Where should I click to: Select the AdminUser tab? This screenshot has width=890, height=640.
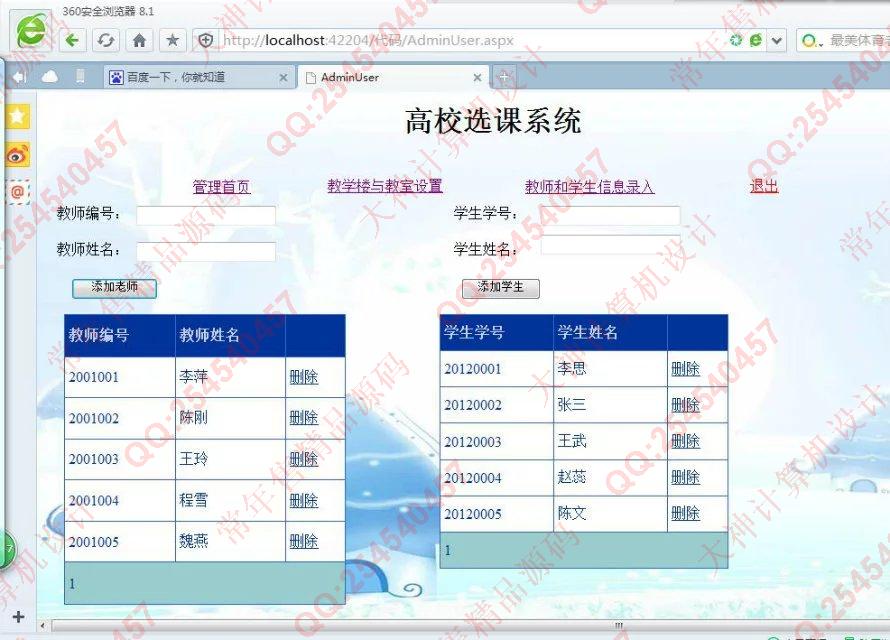[x=393, y=77]
